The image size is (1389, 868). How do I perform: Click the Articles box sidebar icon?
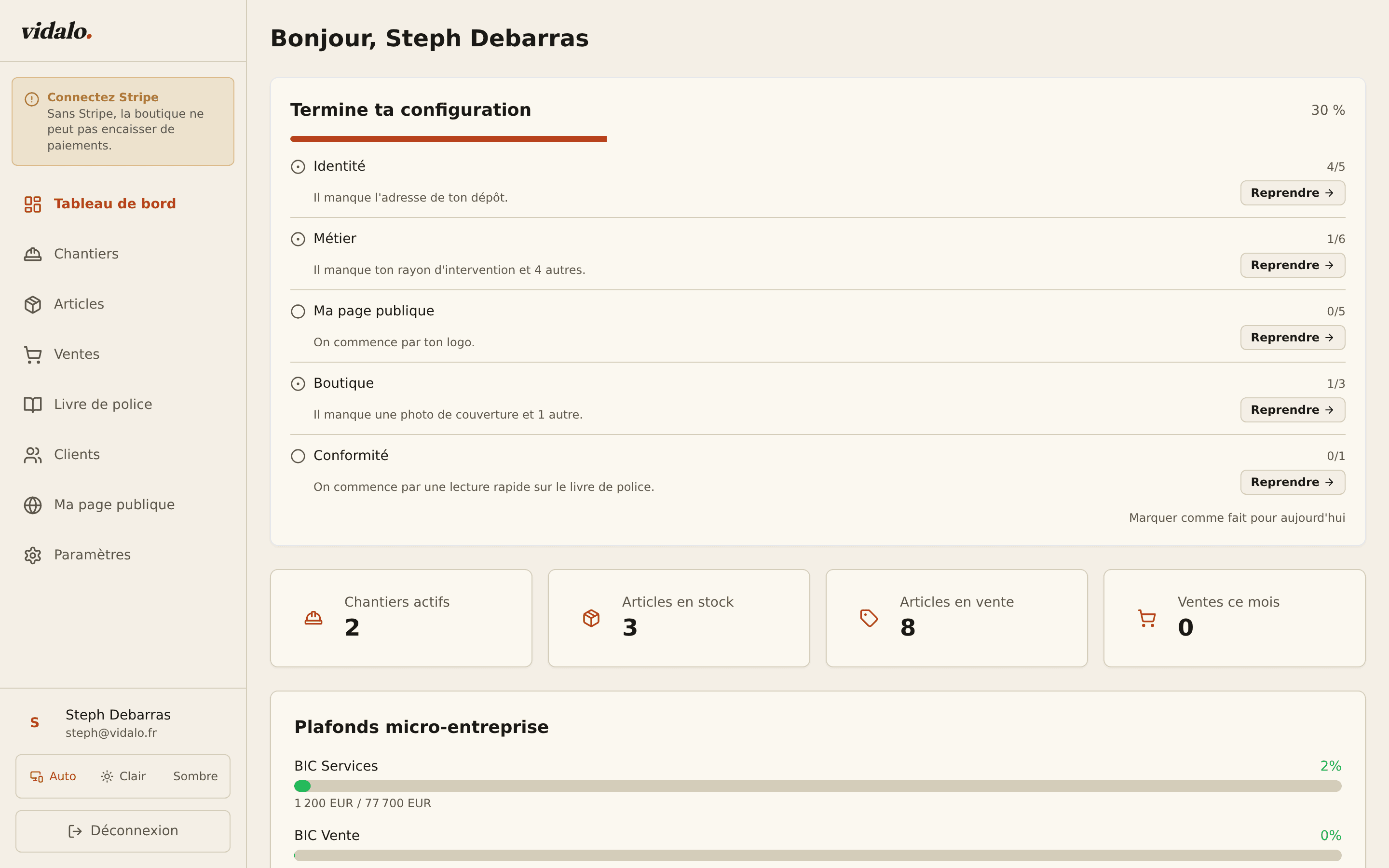[33, 304]
